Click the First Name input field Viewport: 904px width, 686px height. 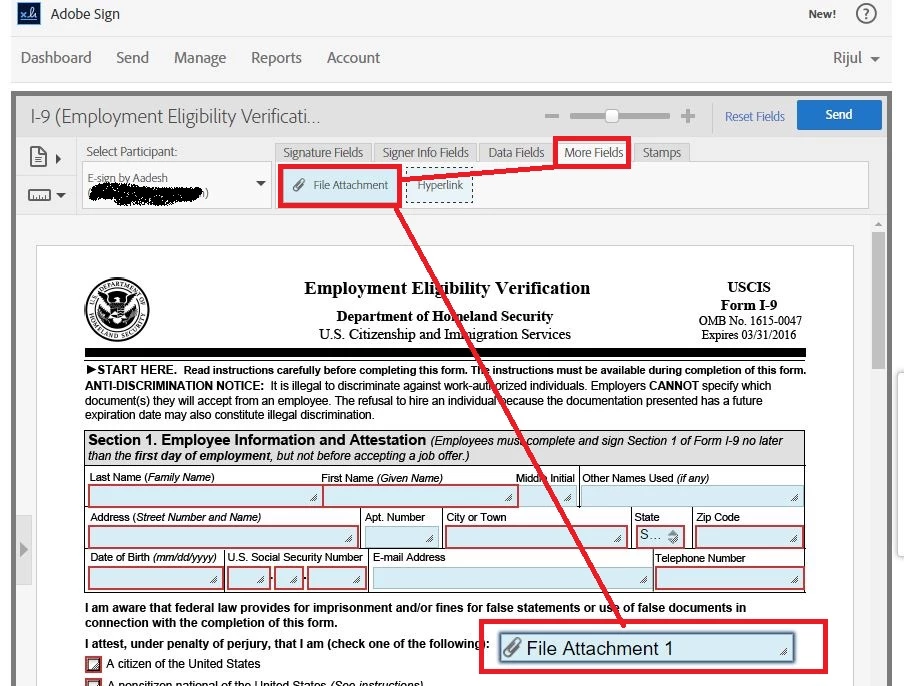(x=420, y=496)
